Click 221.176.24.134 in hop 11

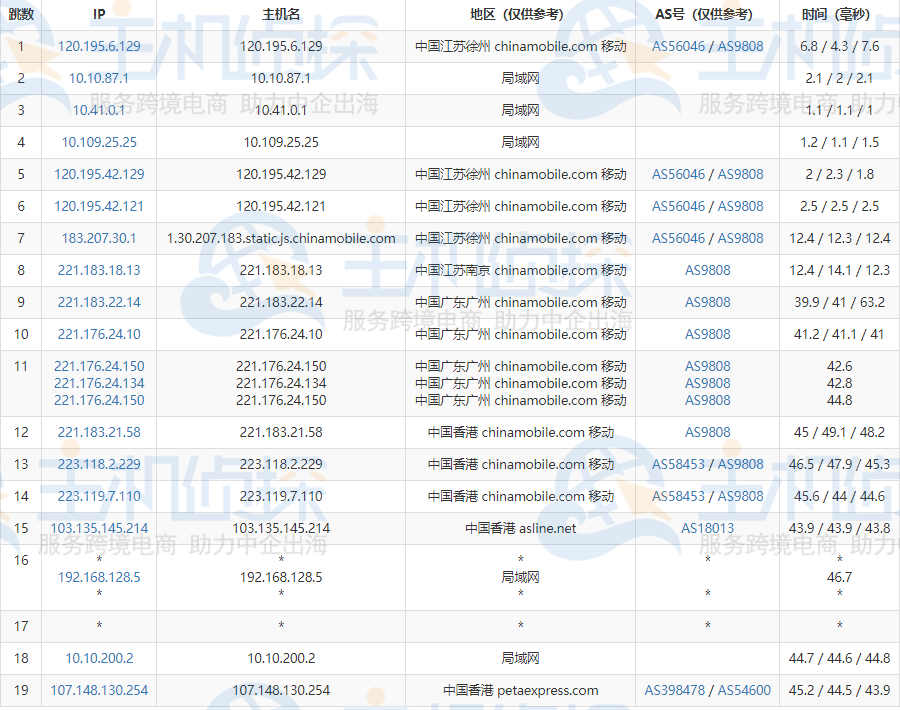click(97, 383)
